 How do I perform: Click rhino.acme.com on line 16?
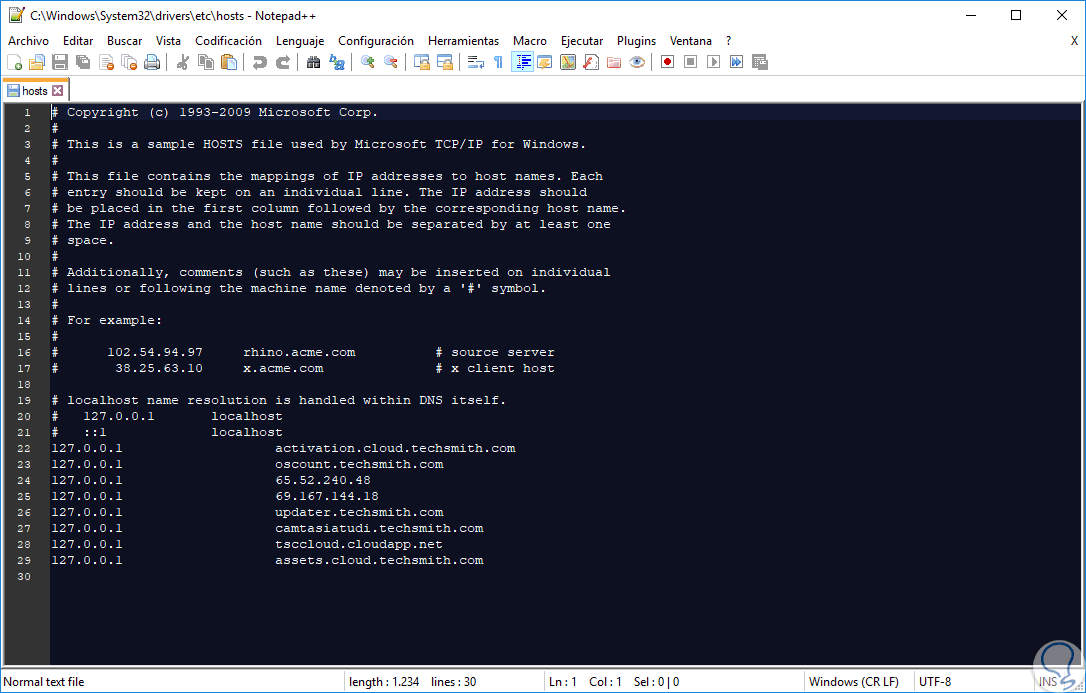point(299,352)
